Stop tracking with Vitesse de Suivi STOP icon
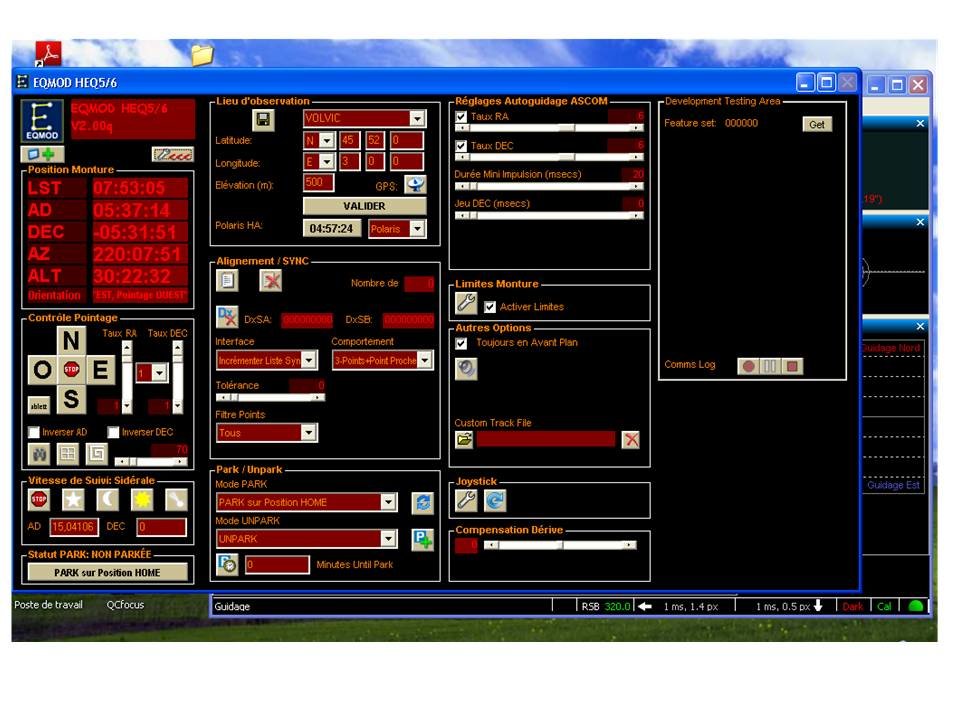 pos(39,500)
